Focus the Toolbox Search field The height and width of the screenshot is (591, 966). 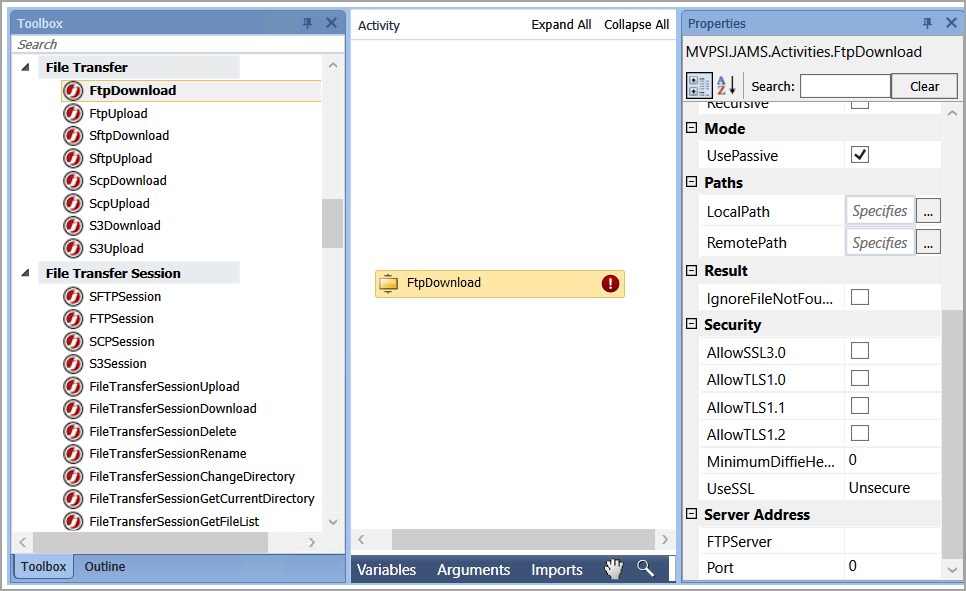click(177, 44)
